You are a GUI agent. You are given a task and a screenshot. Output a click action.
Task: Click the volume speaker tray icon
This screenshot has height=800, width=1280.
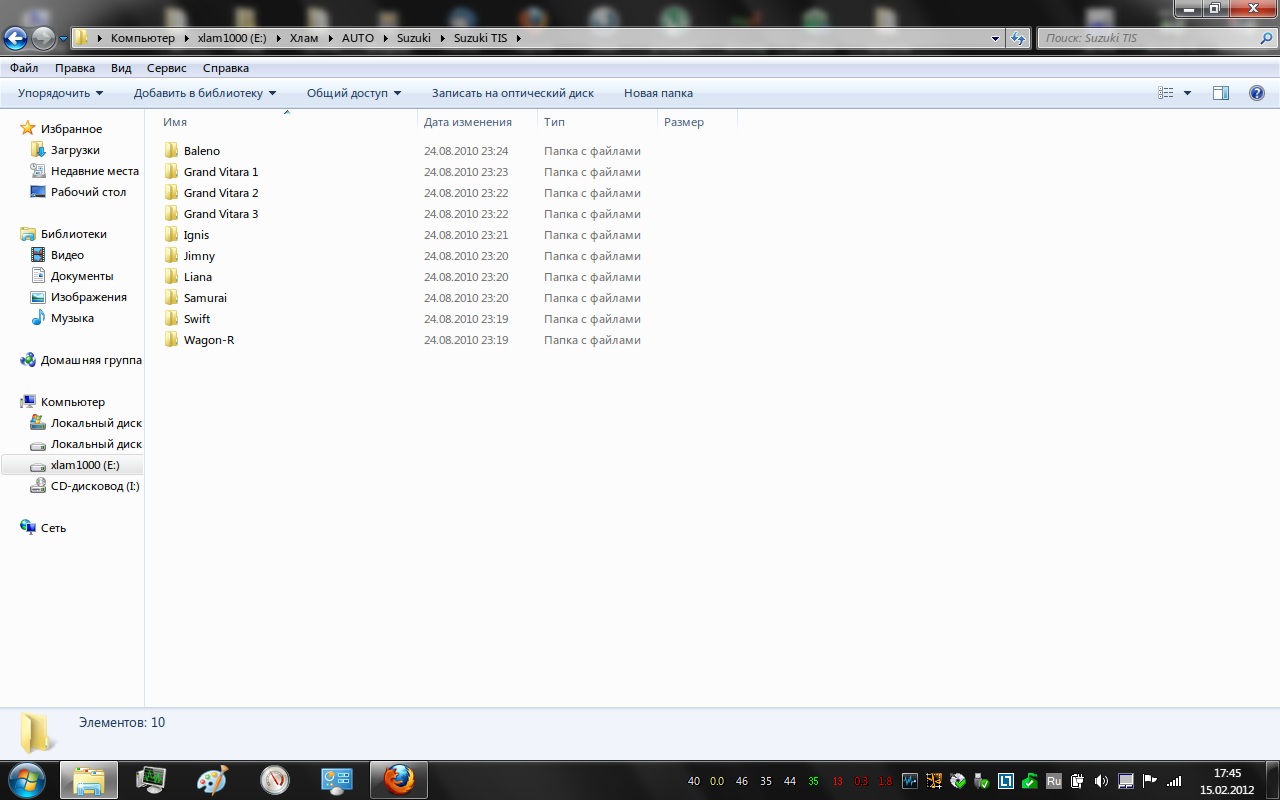[1101, 781]
